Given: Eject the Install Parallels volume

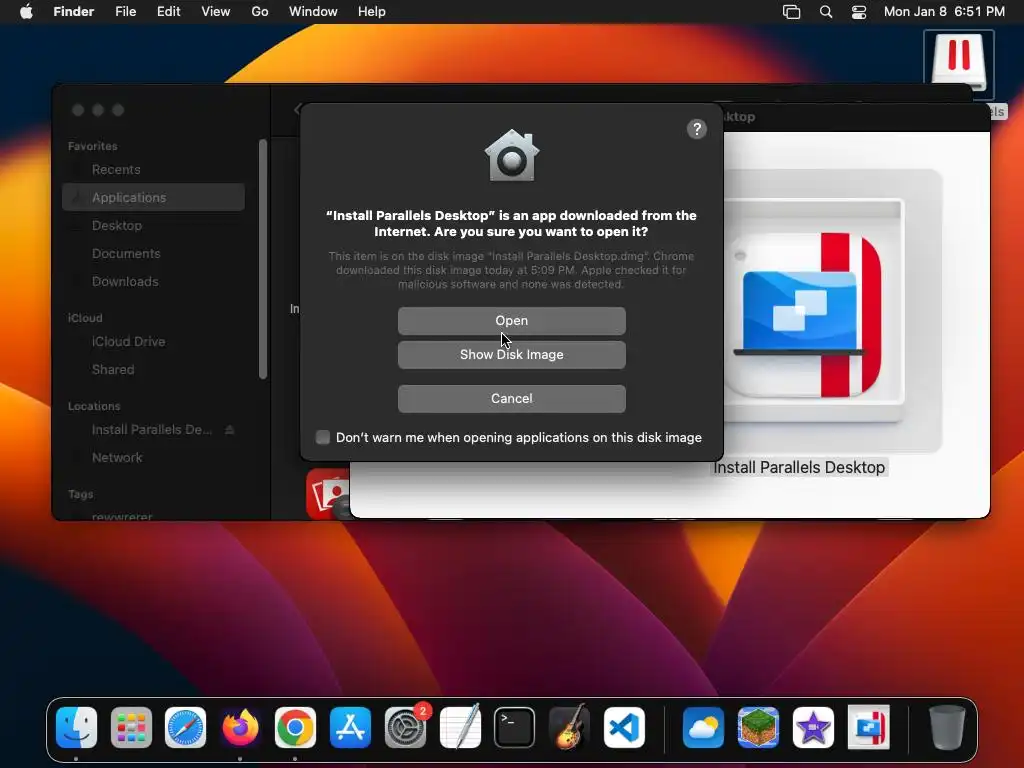Looking at the screenshot, I should [x=229, y=430].
